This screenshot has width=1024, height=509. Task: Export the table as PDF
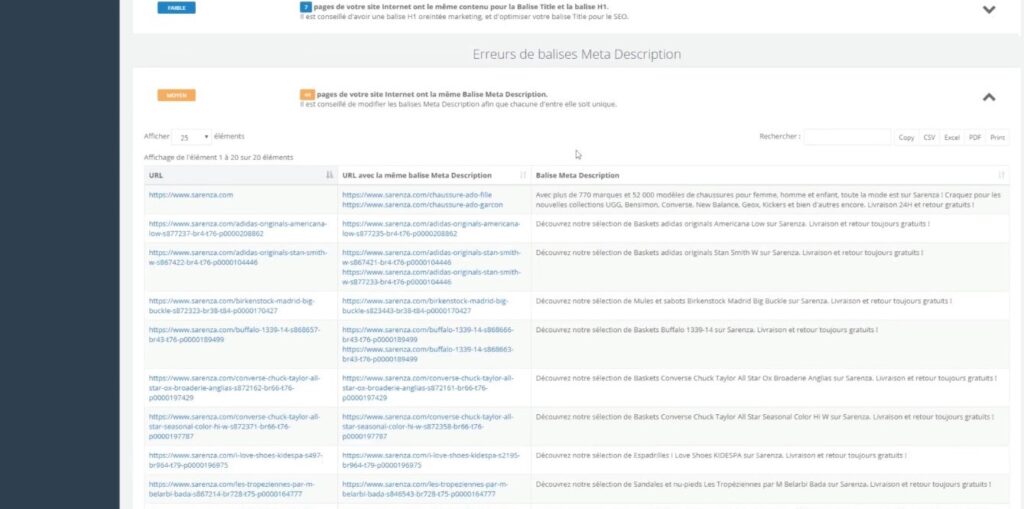pyautogui.click(x=974, y=138)
